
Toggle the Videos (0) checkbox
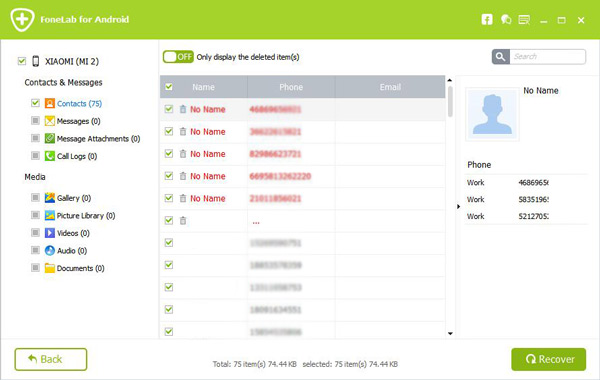pyautogui.click(x=35, y=232)
